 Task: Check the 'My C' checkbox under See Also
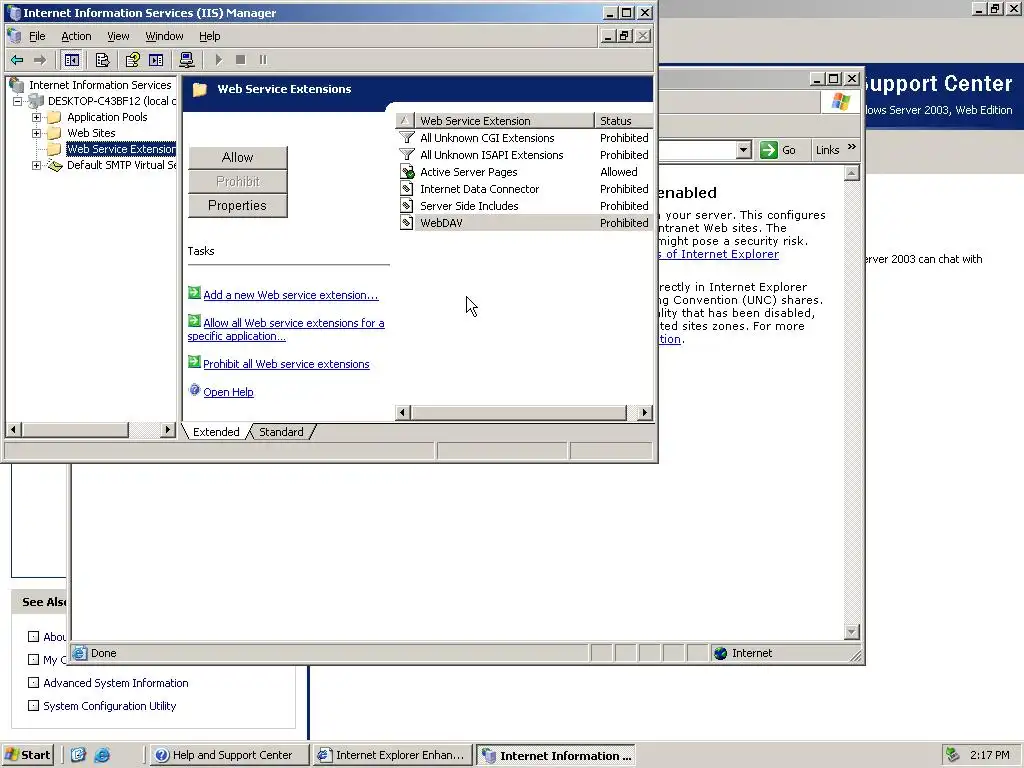click(33, 660)
